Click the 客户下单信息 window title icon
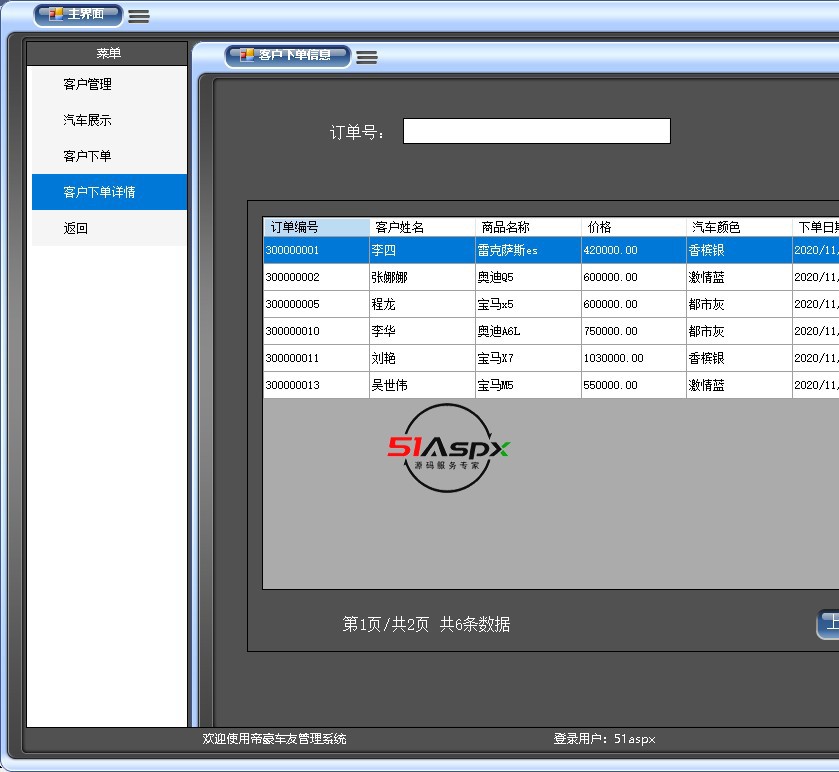Viewport: 839px width, 772px height. tap(246, 55)
